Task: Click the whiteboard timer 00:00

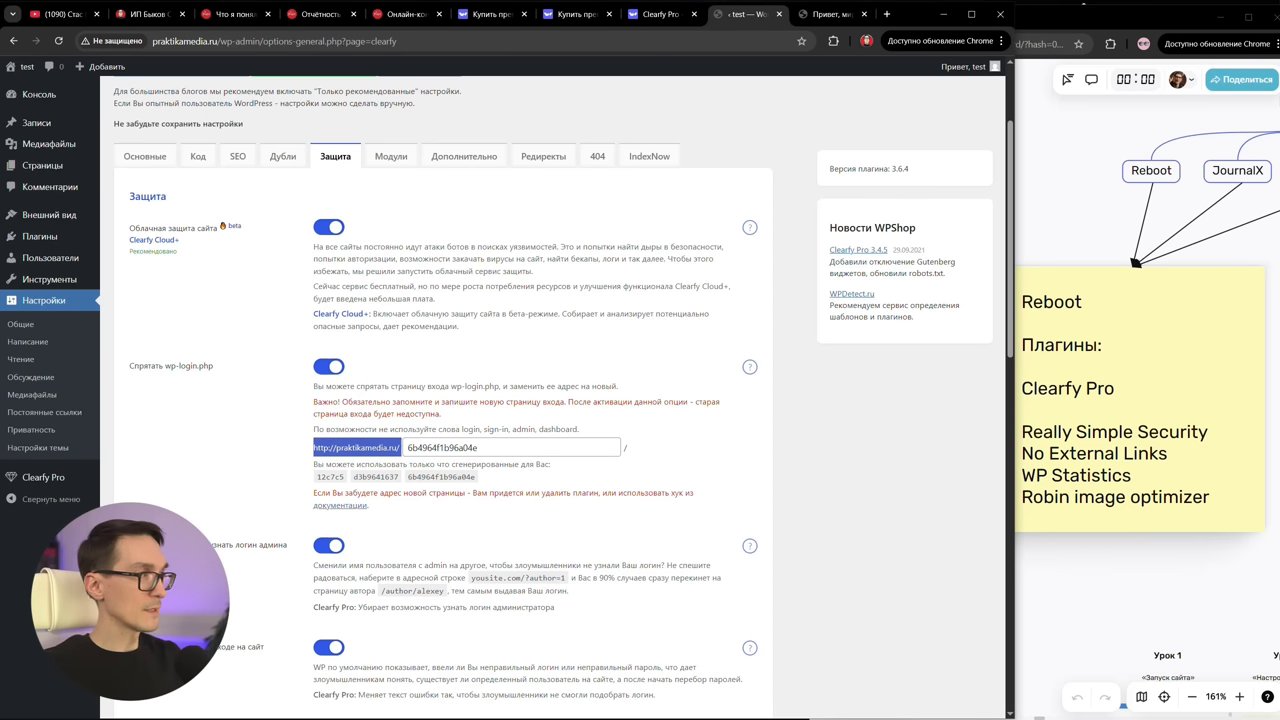Action: [x=1136, y=80]
